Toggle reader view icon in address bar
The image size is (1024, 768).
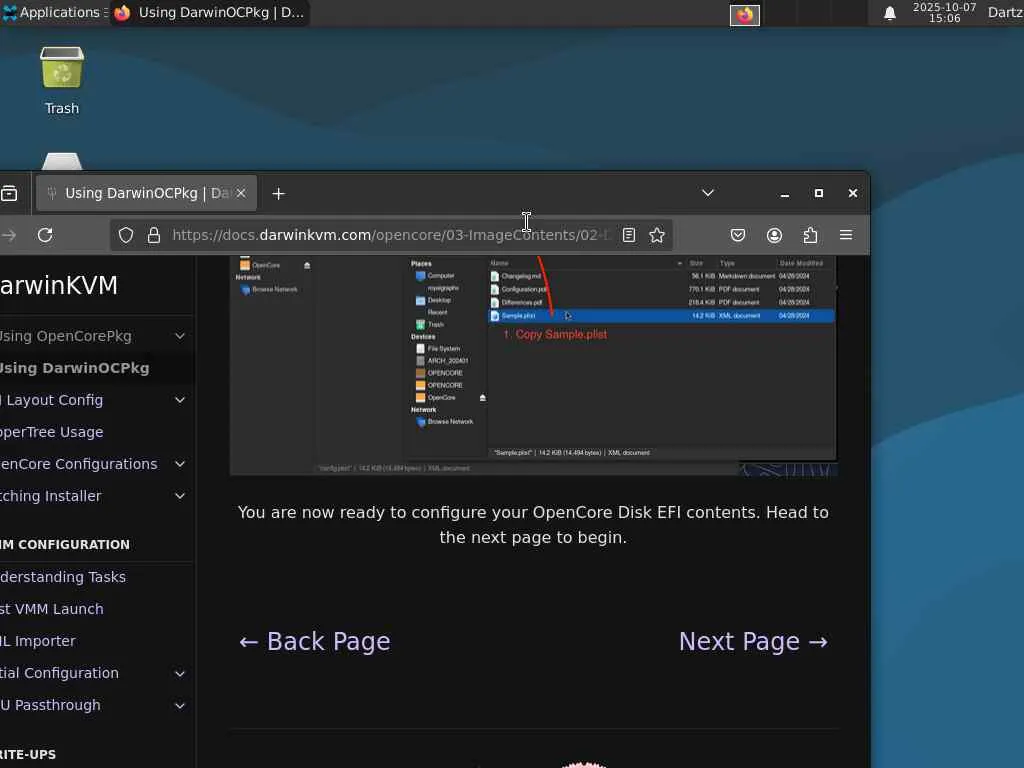pos(629,235)
